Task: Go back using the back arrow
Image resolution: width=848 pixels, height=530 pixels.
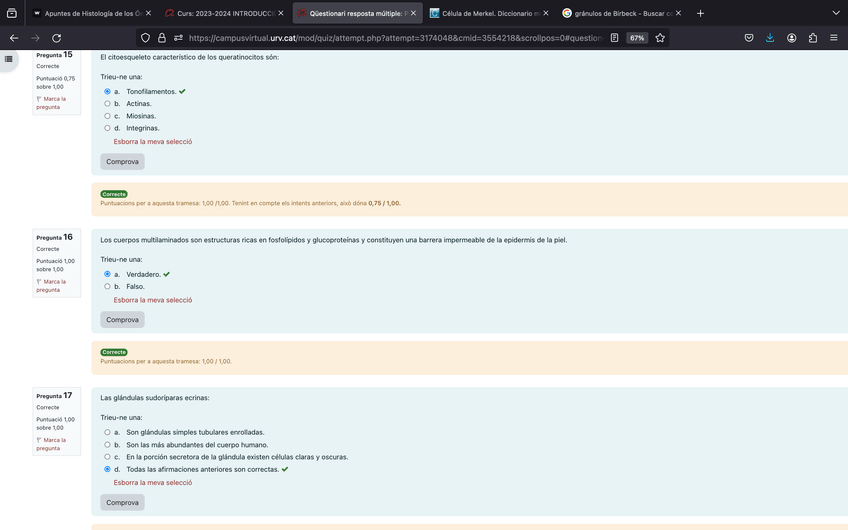Action: (x=14, y=38)
